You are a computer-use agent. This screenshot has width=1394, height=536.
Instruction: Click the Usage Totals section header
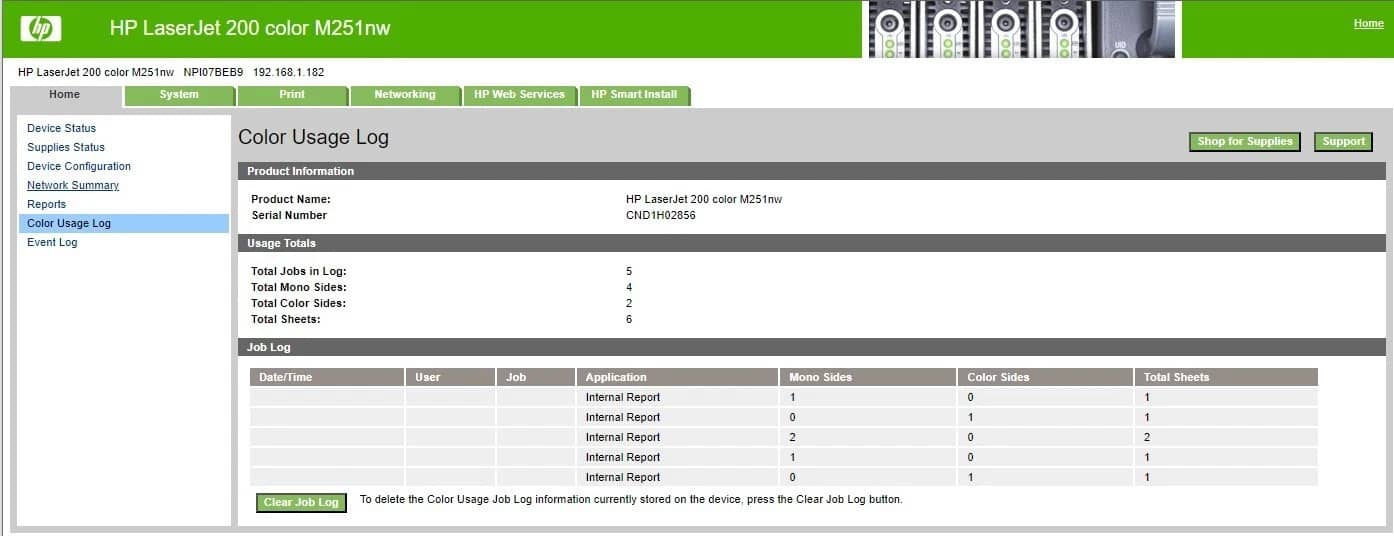(x=812, y=243)
